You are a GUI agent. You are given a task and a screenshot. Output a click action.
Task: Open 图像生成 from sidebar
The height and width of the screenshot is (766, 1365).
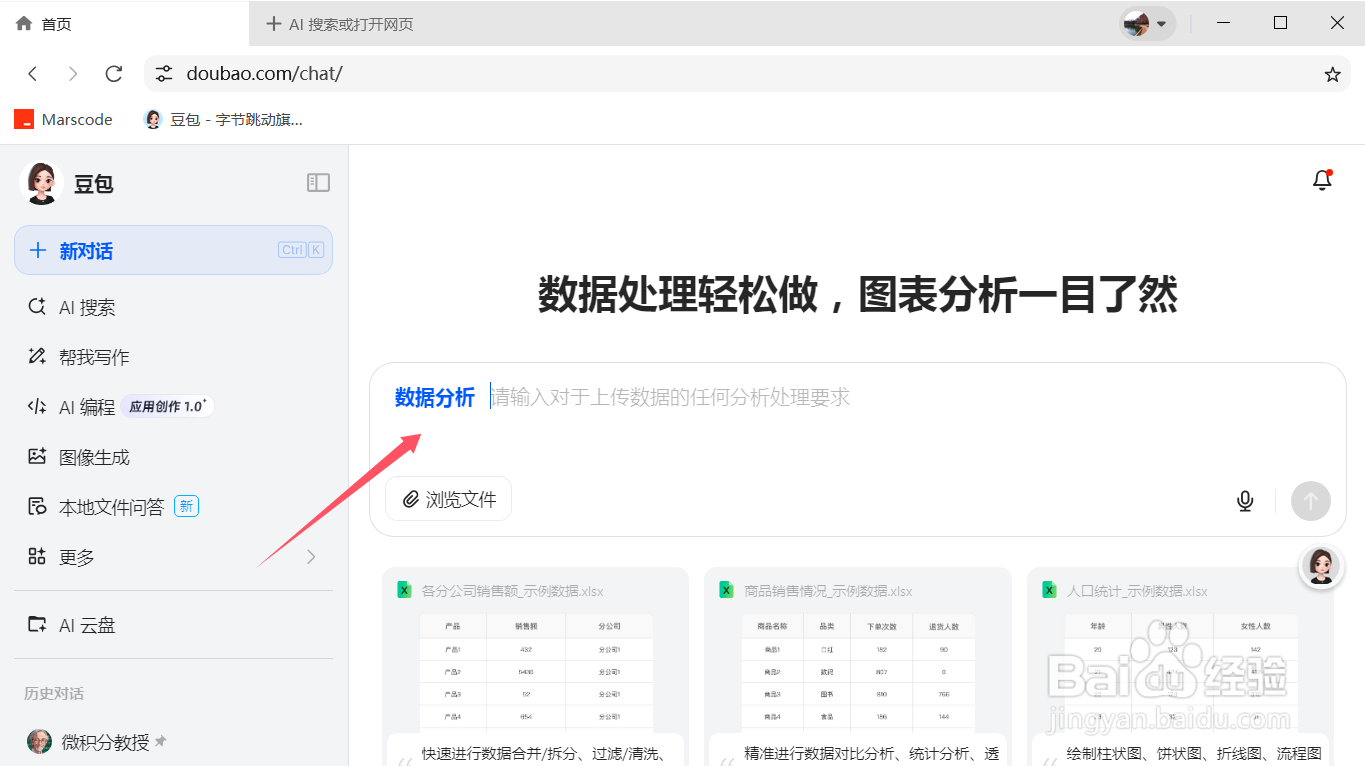point(173,457)
